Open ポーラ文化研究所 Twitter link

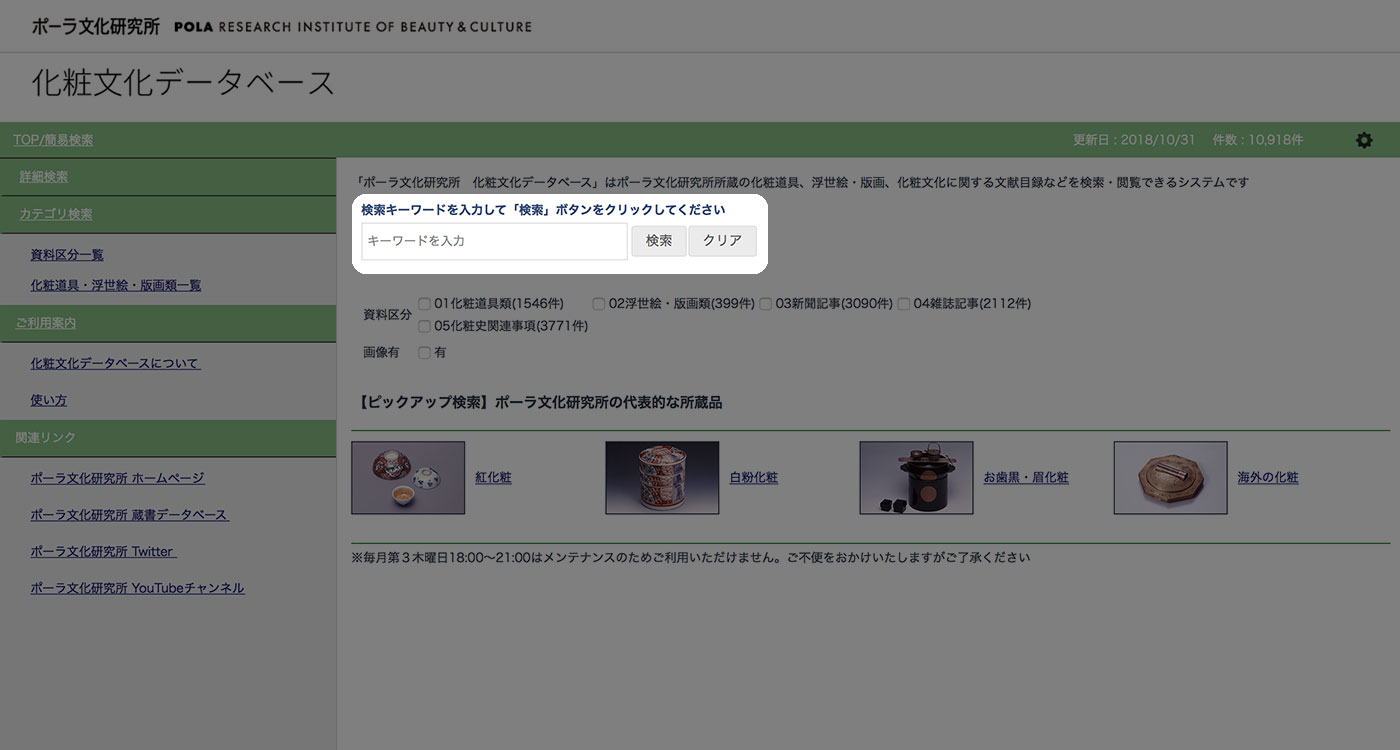[103, 551]
